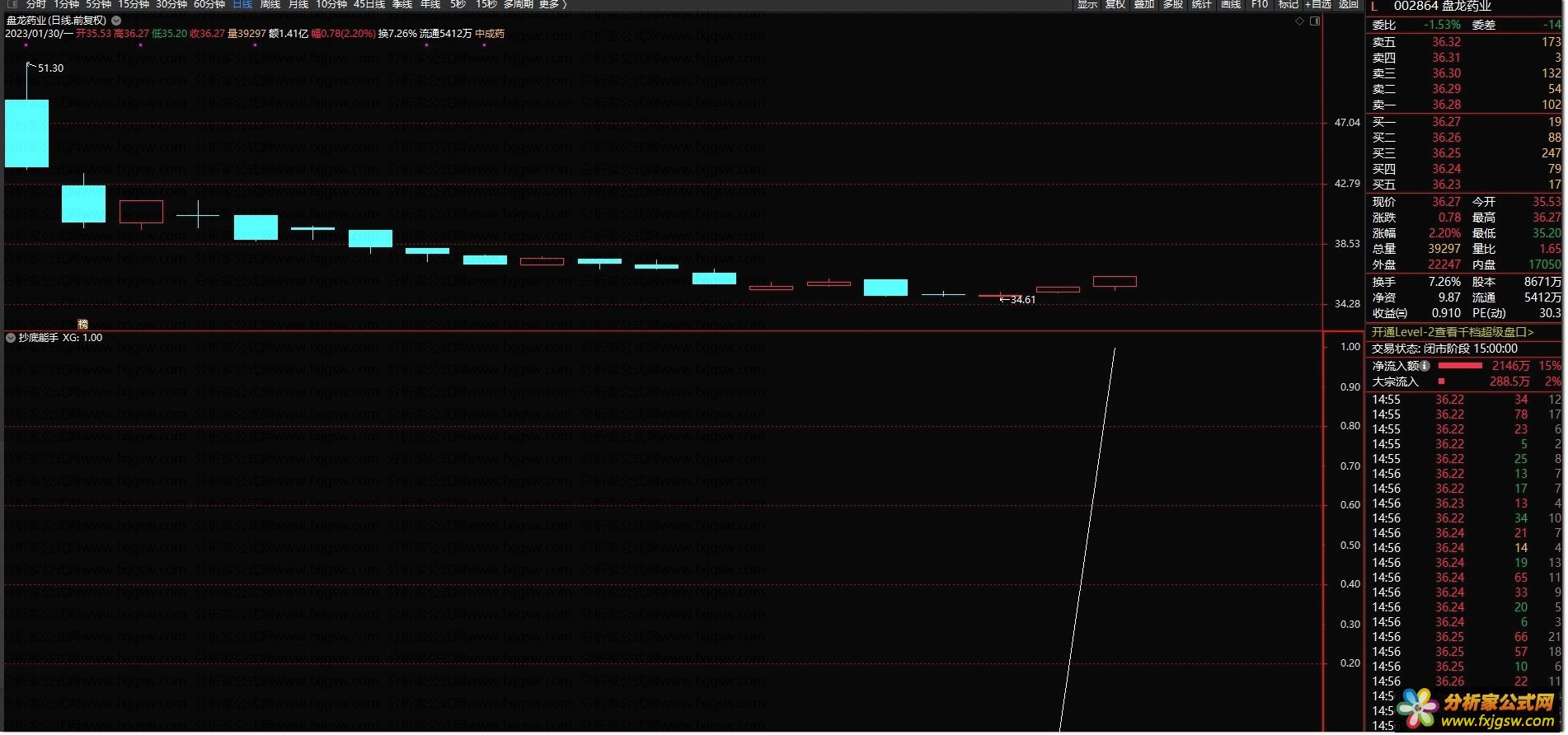Switch to 周线 weekly chart
Image resolution: width=1568 pixels, height=735 pixels.
270,4
